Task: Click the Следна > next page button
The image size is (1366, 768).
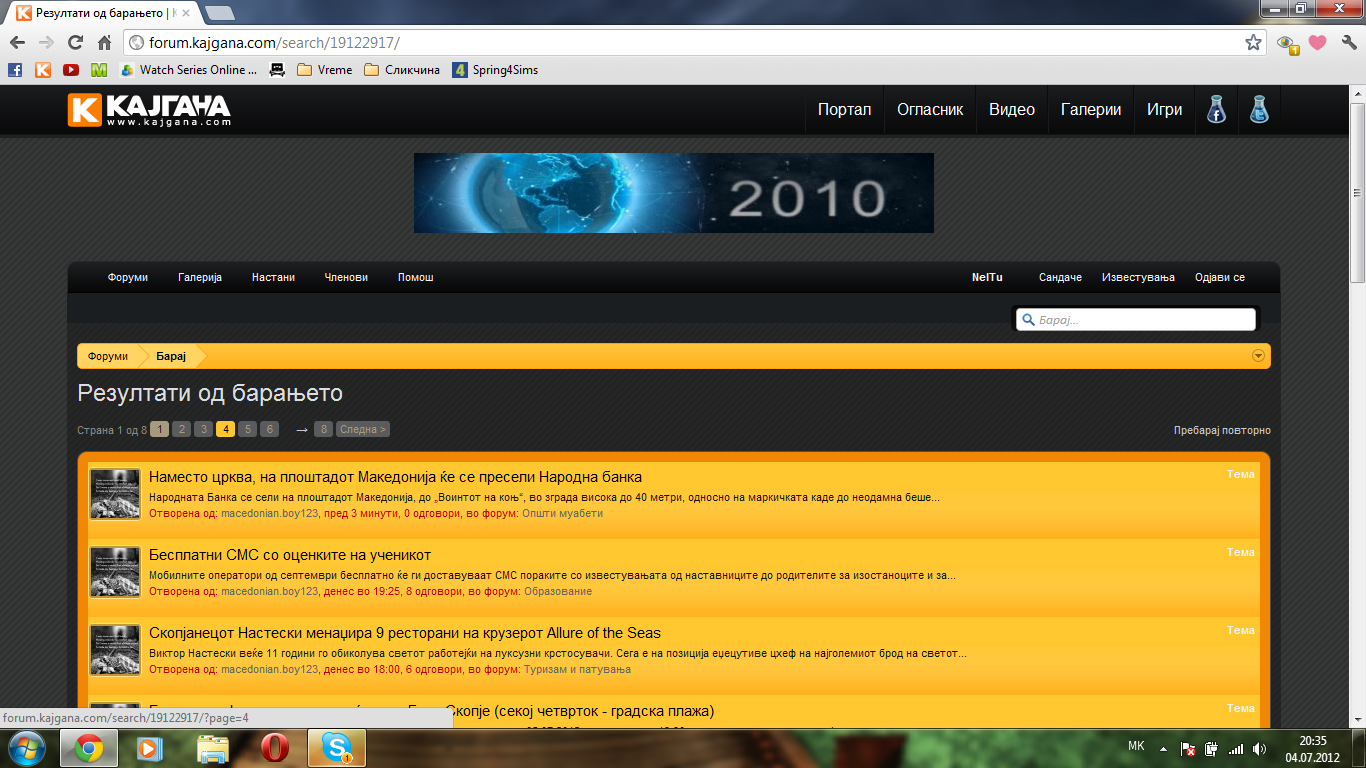Action: tap(363, 430)
